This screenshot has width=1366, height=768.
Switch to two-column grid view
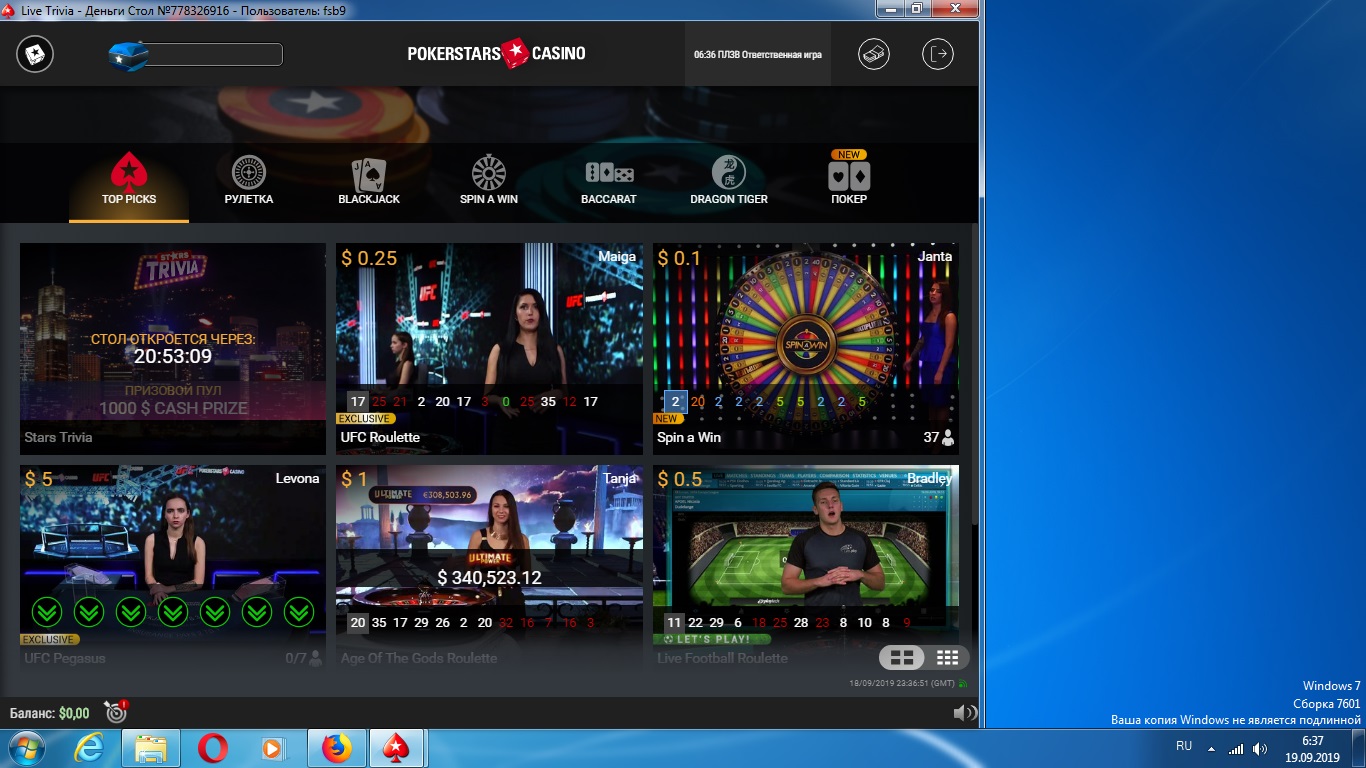point(902,657)
